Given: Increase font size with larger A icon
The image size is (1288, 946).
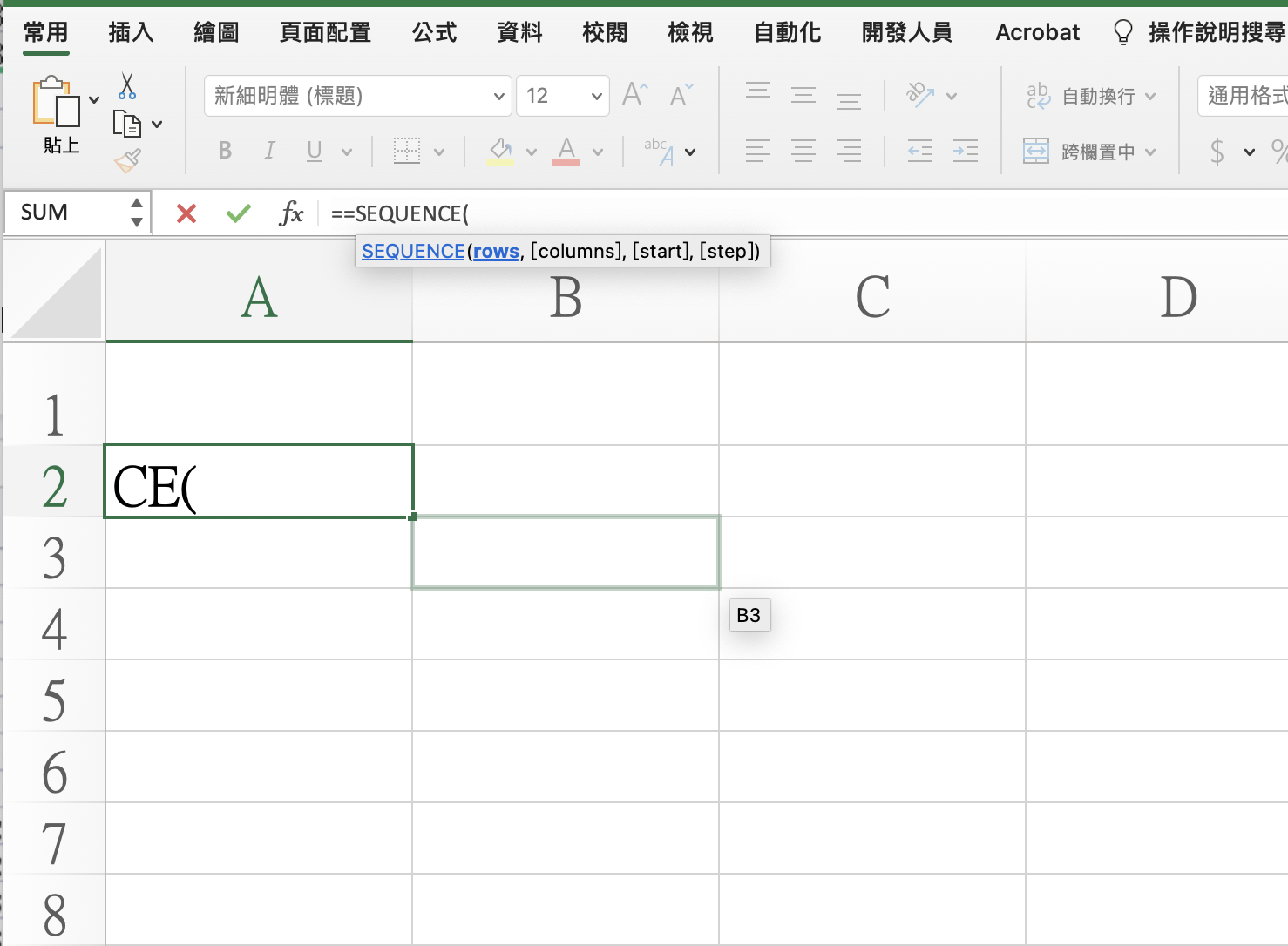Looking at the screenshot, I should point(635,94).
